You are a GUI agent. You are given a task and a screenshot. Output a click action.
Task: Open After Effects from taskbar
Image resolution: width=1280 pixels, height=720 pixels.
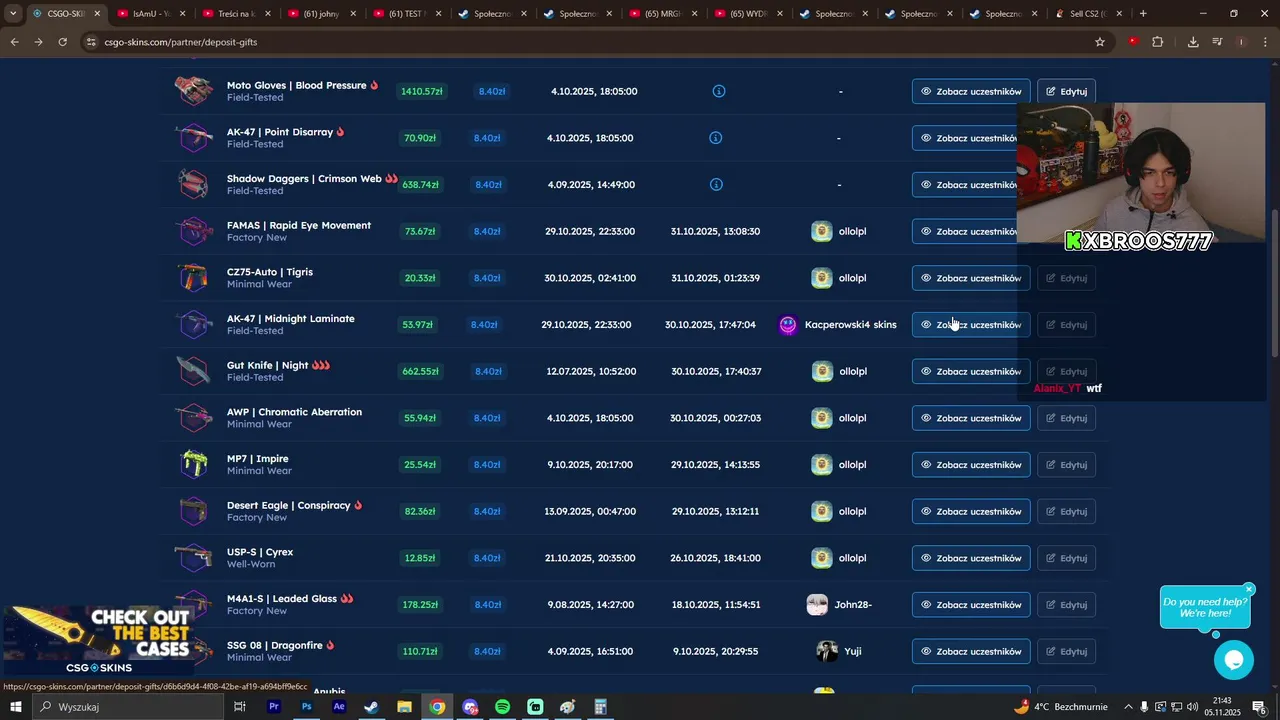339,707
